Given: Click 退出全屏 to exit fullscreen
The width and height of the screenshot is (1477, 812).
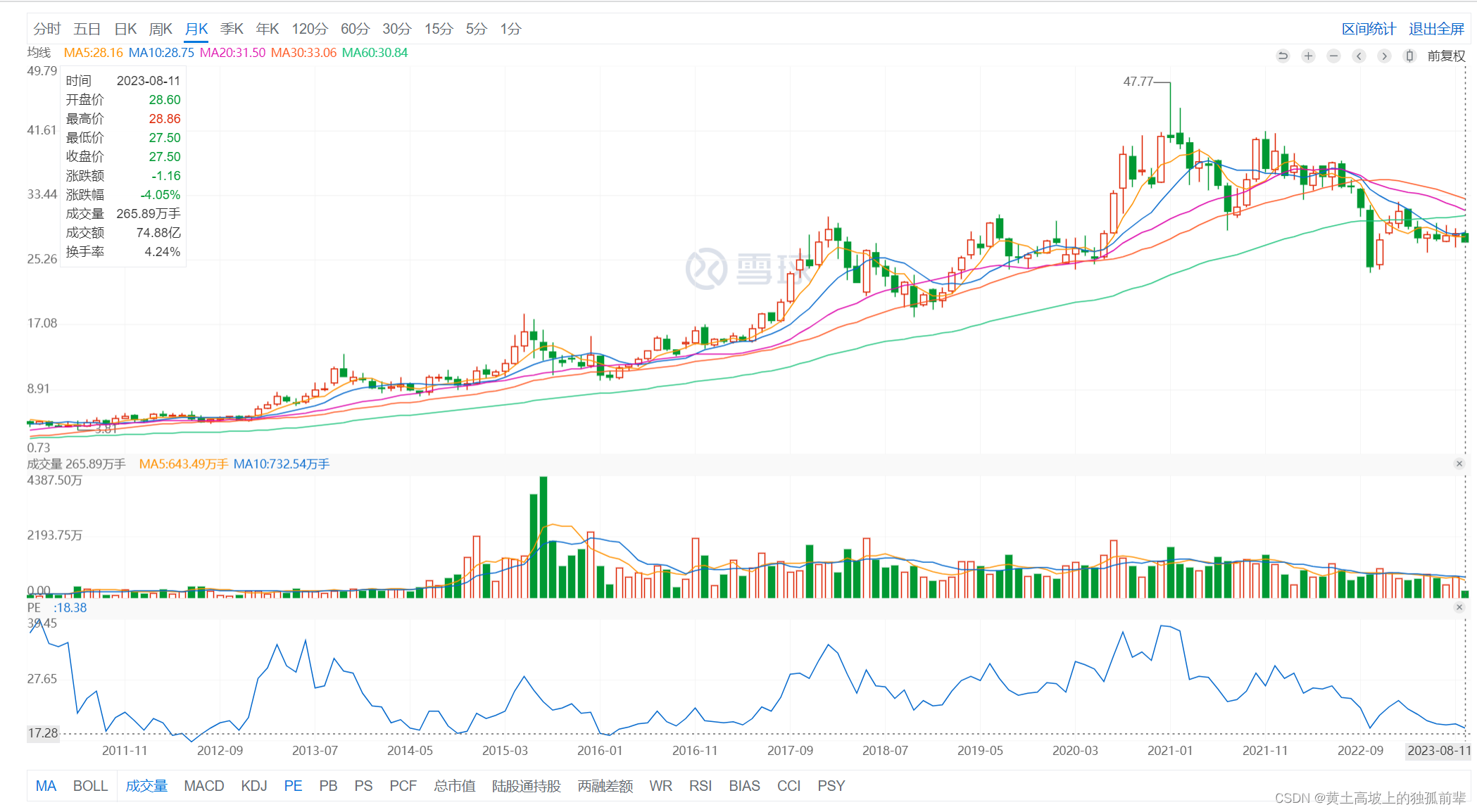Looking at the screenshot, I should pos(1436,29).
